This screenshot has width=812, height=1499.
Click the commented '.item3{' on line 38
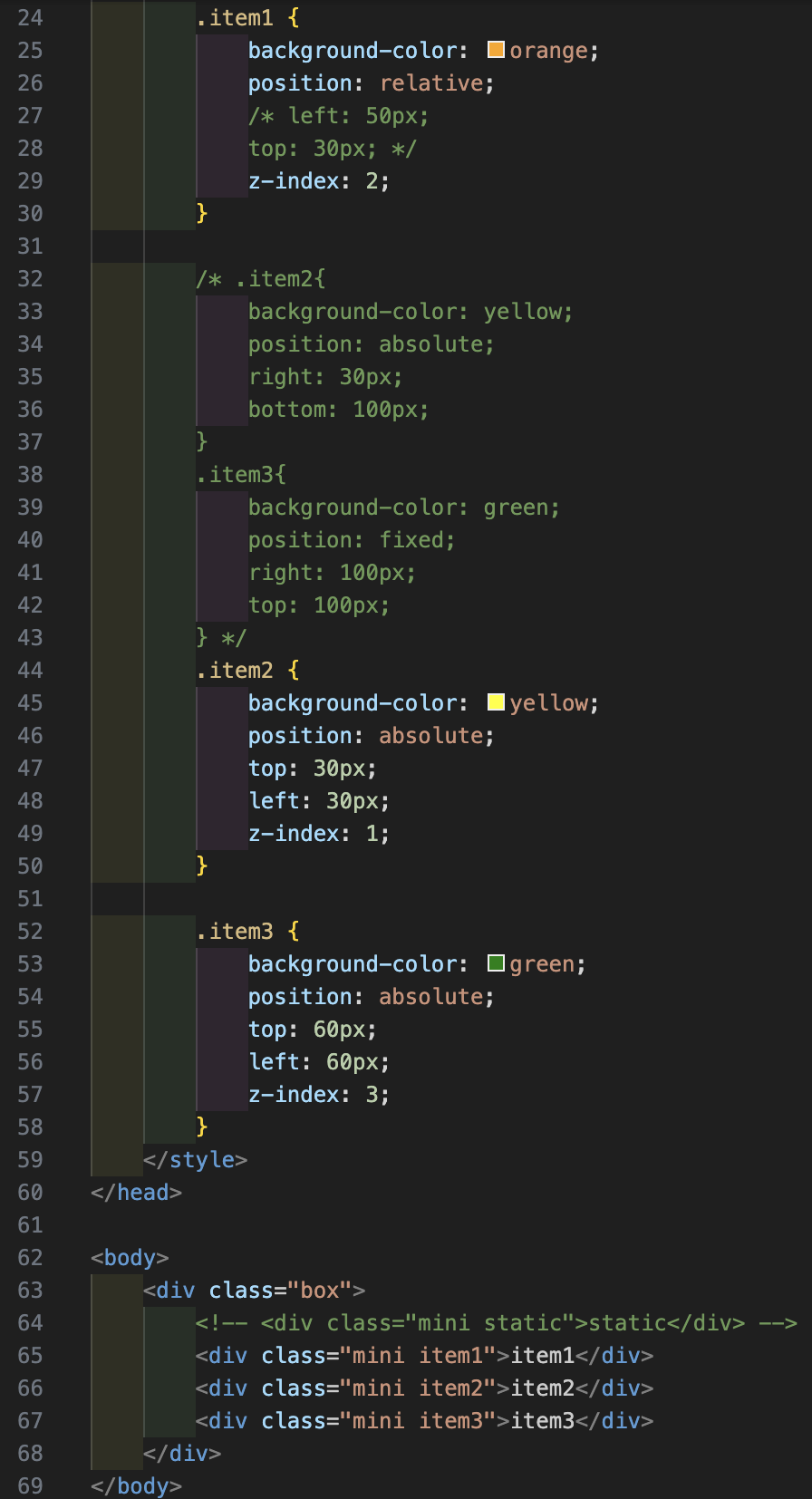tap(241, 474)
